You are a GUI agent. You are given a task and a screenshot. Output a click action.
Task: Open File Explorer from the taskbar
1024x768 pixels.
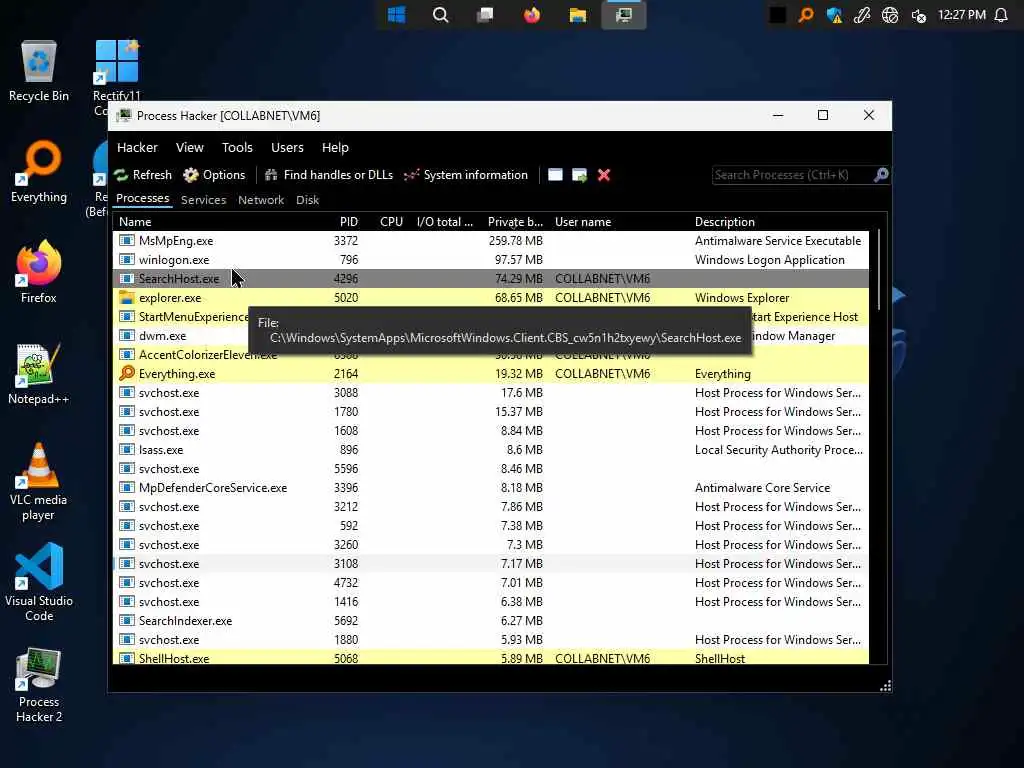577,15
